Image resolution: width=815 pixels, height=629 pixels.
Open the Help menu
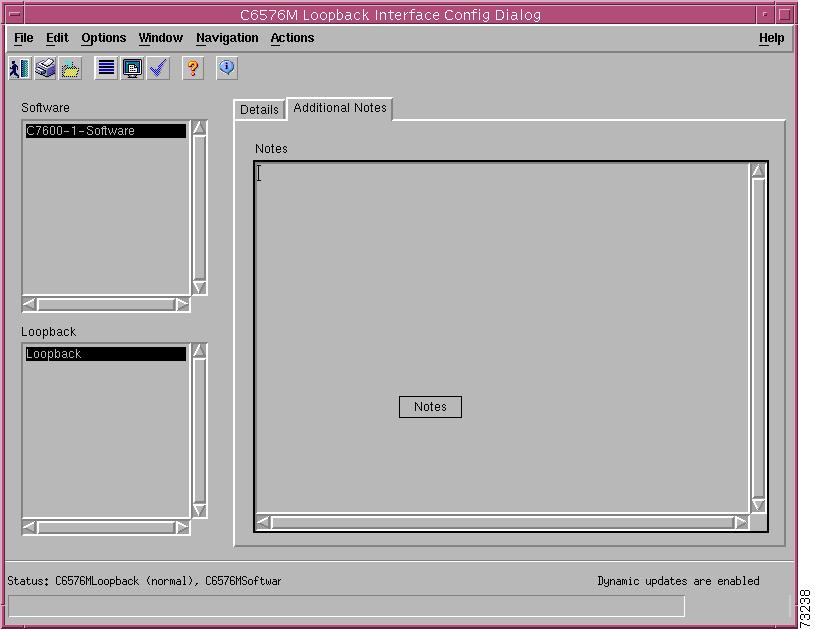771,38
